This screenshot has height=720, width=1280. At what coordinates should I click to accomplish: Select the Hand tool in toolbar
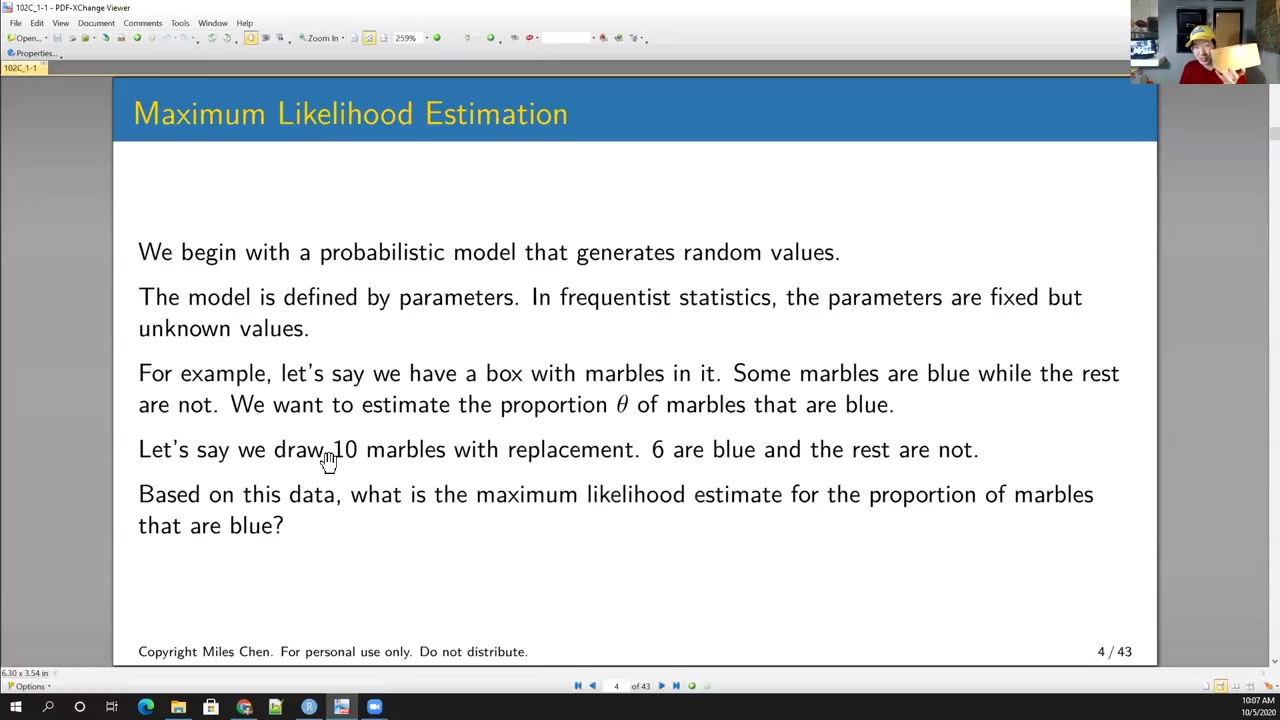(251, 38)
